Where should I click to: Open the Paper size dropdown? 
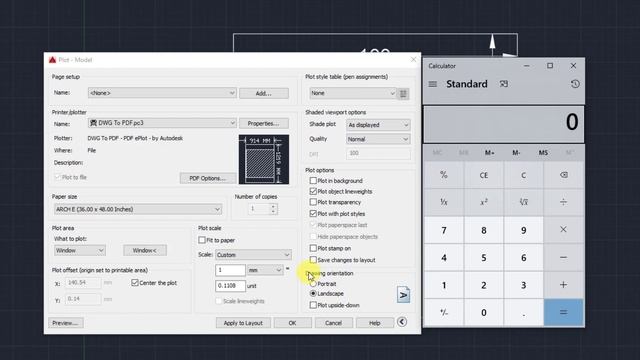[x=138, y=209]
